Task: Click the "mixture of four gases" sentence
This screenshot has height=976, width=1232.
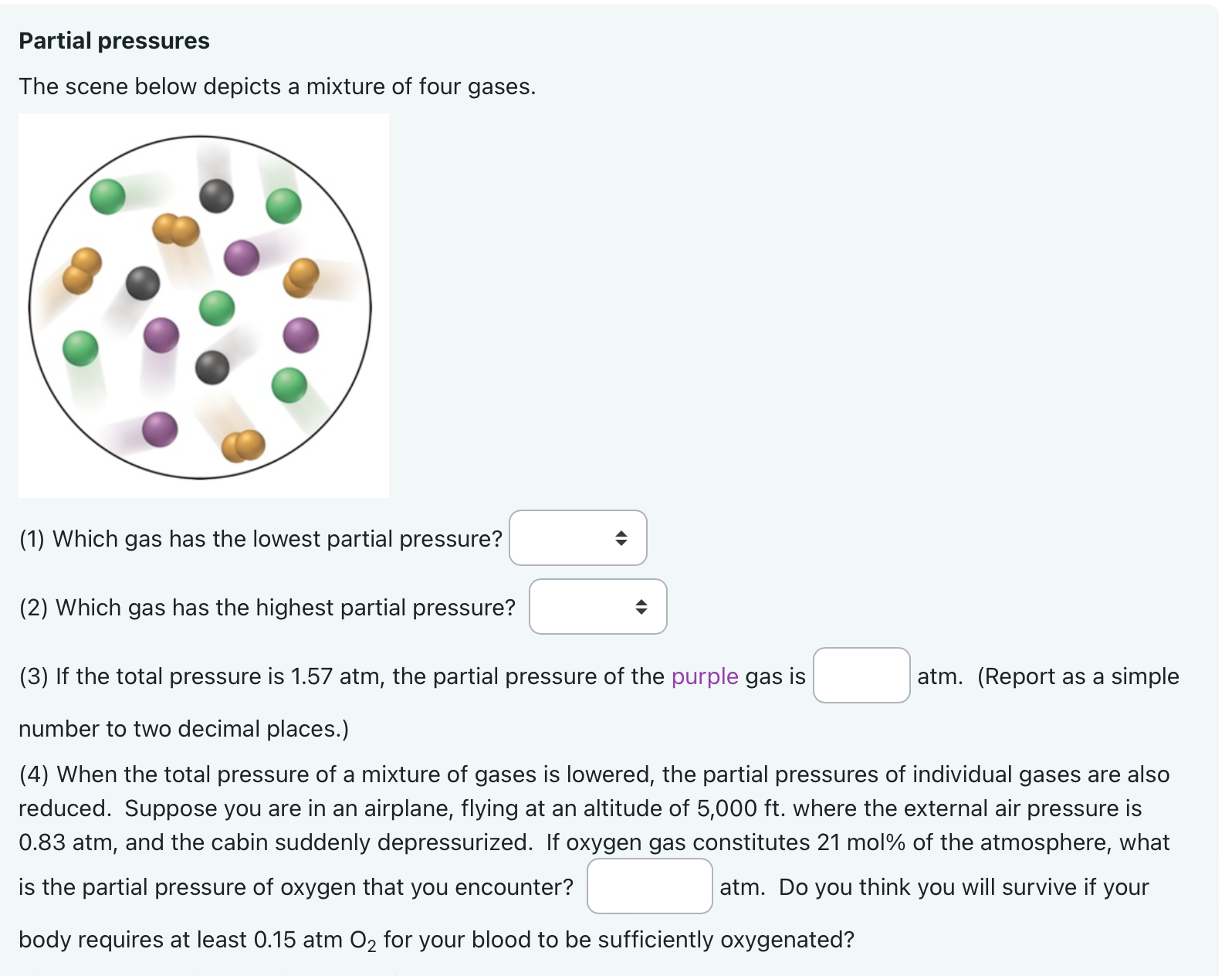Action: point(277,86)
